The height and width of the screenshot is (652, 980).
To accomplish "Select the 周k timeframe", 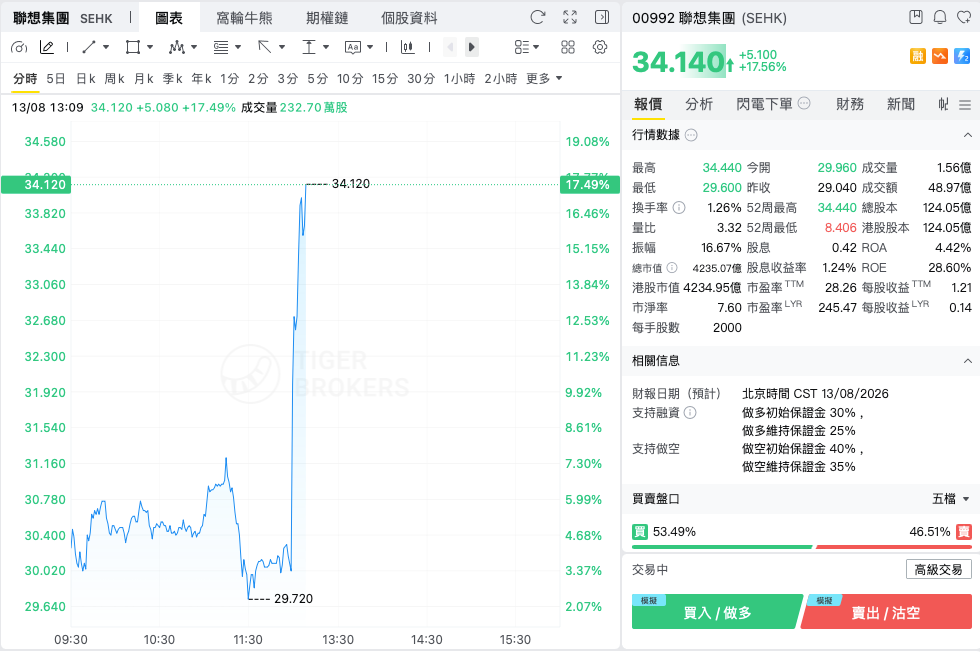I will [x=114, y=78].
